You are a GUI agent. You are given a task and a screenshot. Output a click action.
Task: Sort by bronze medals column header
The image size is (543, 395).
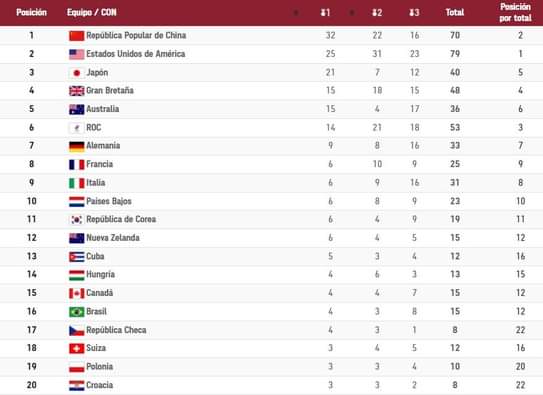click(415, 13)
